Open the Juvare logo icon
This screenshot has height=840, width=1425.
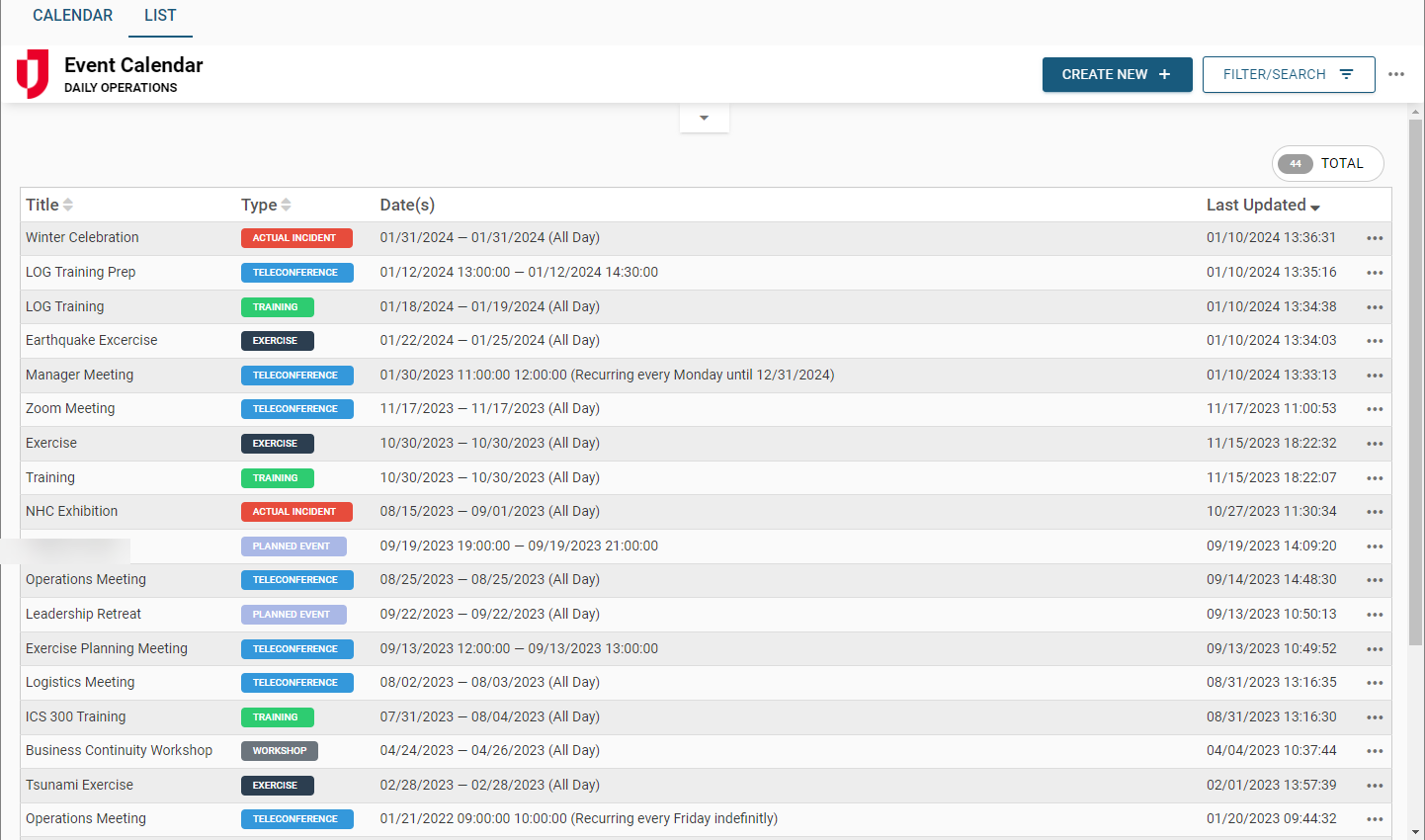pos(33,74)
